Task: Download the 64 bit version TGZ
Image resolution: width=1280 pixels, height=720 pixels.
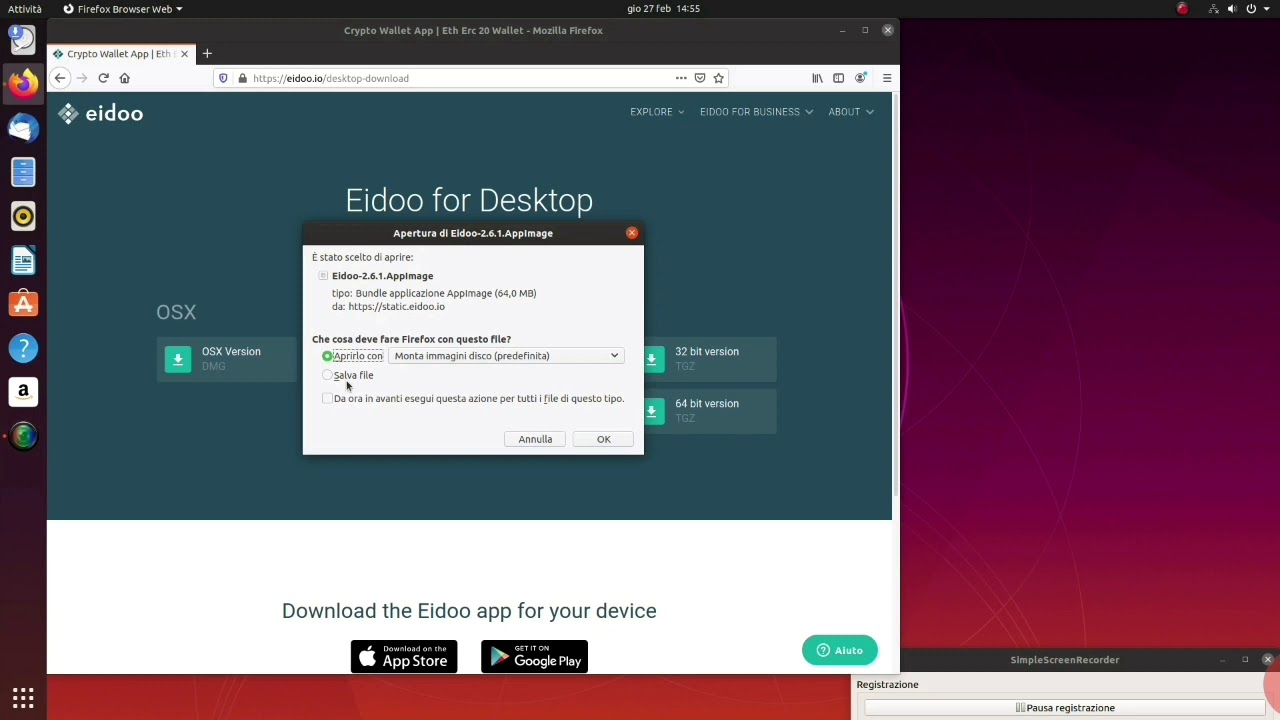Action: pyautogui.click(x=709, y=411)
